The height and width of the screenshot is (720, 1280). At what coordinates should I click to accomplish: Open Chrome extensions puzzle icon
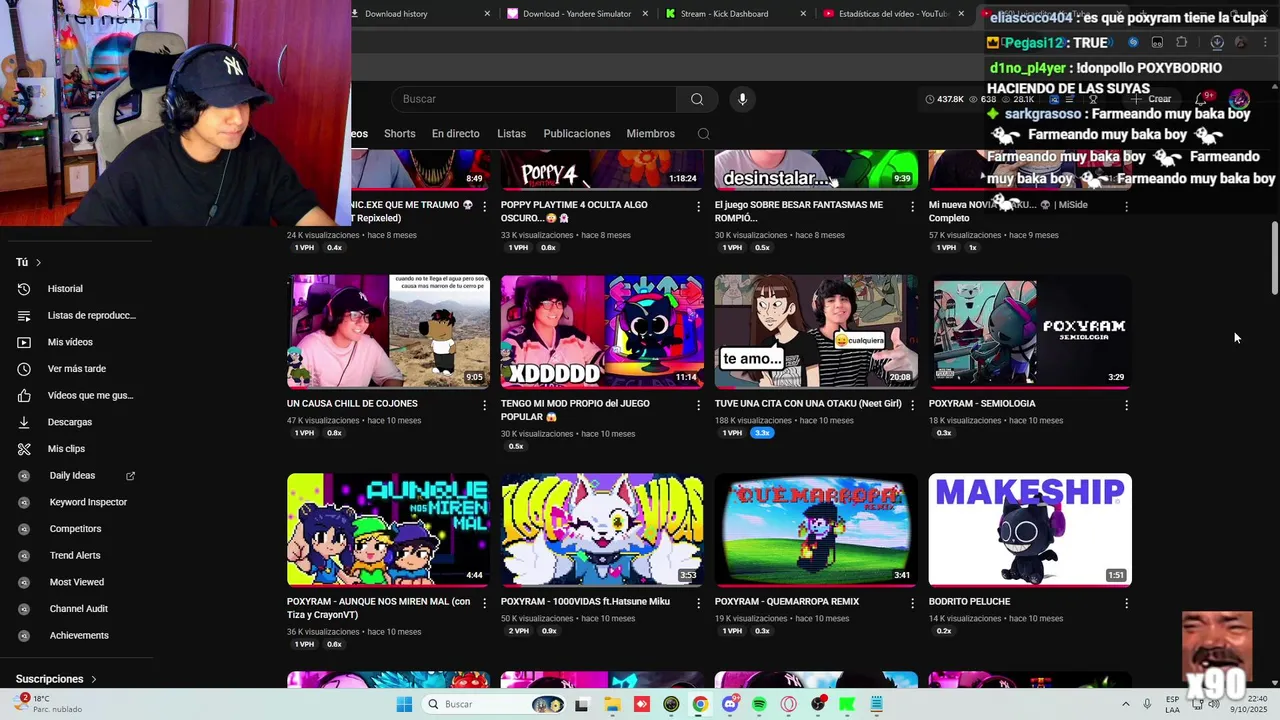[1181, 42]
